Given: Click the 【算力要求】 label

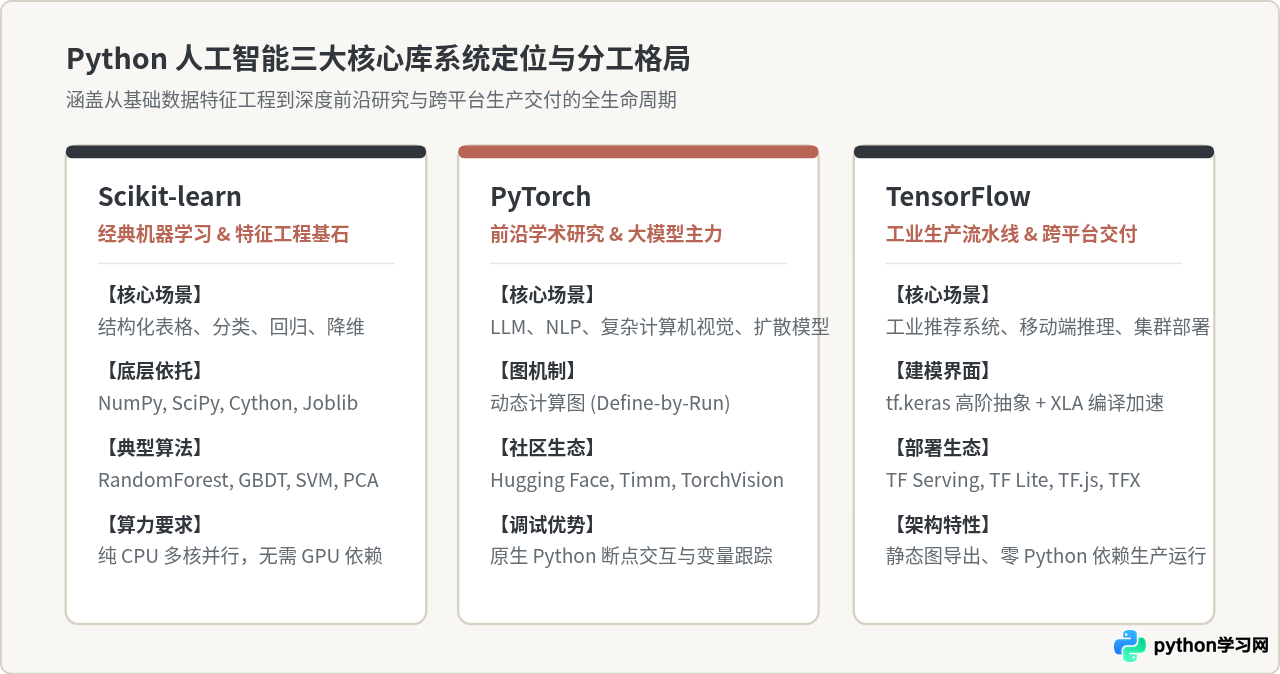Looking at the screenshot, I should point(154,524).
